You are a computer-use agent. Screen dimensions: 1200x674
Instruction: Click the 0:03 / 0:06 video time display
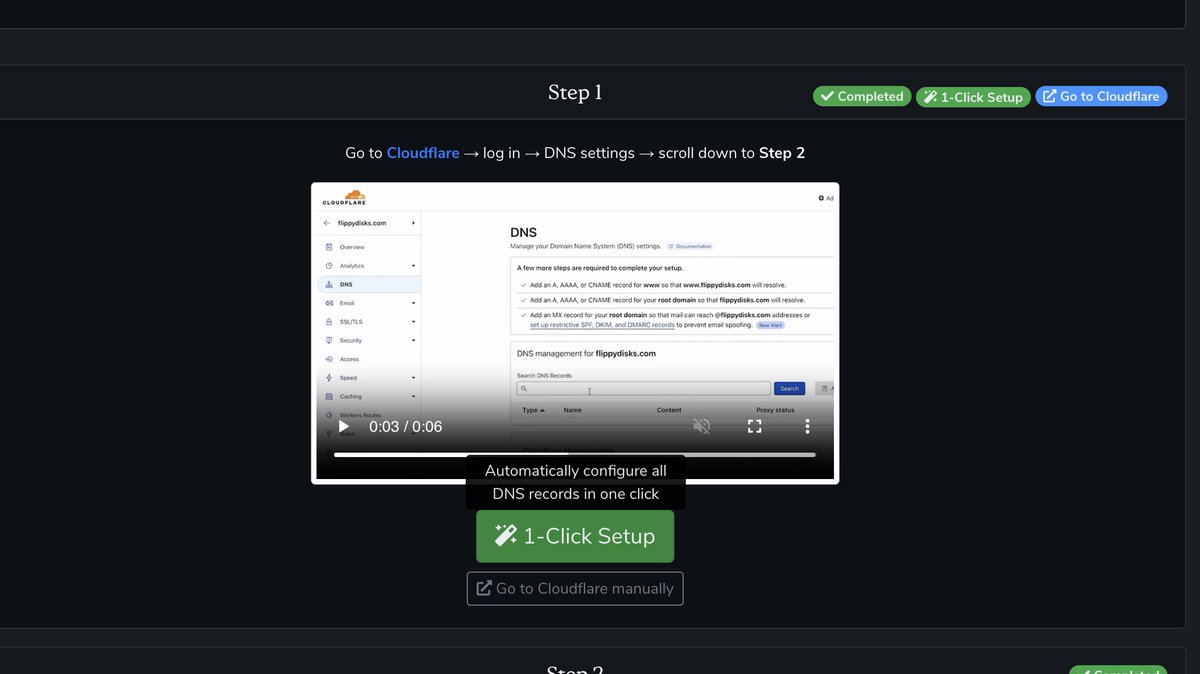(x=405, y=427)
